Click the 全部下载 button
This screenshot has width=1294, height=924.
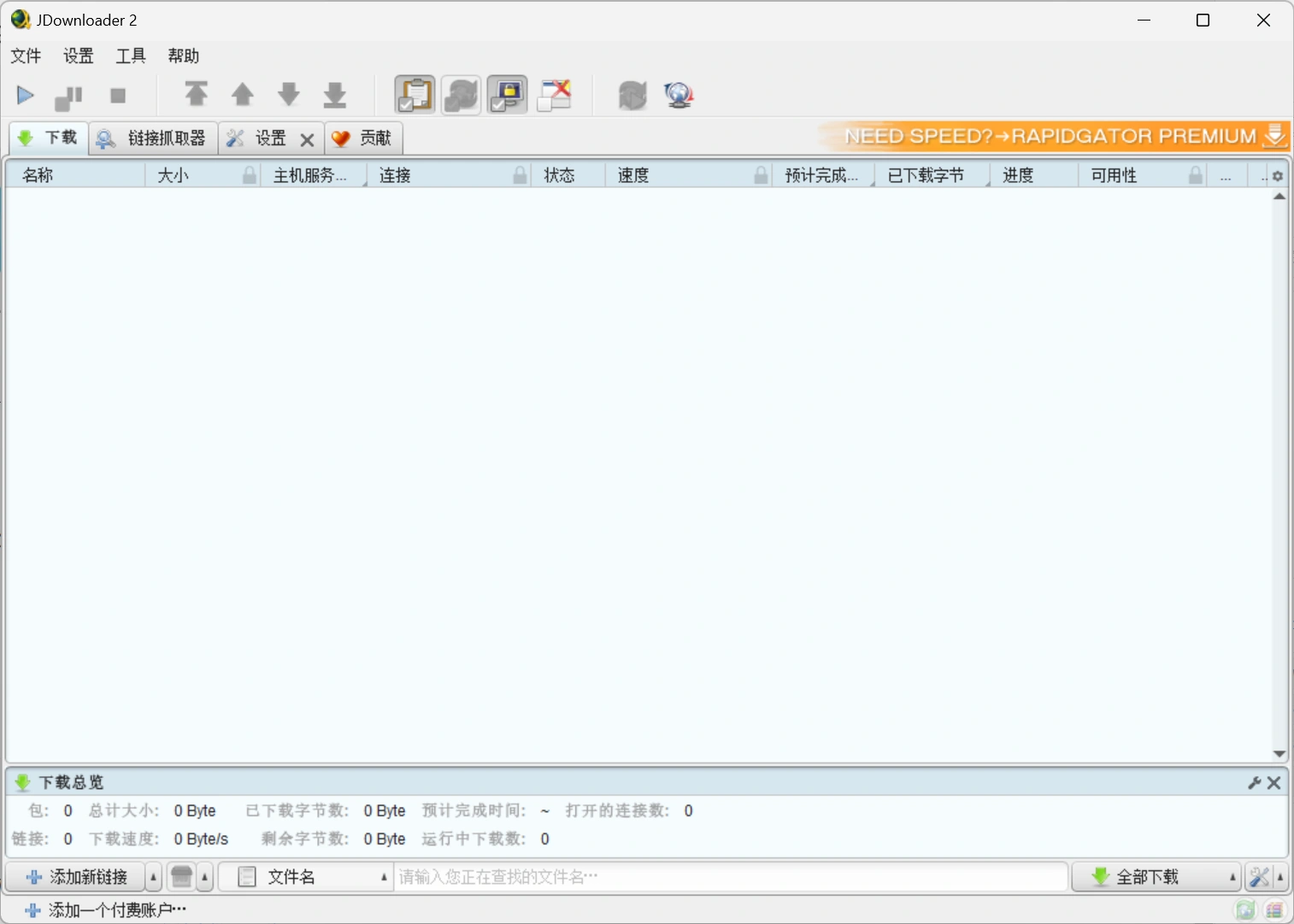coord(1149,877)
